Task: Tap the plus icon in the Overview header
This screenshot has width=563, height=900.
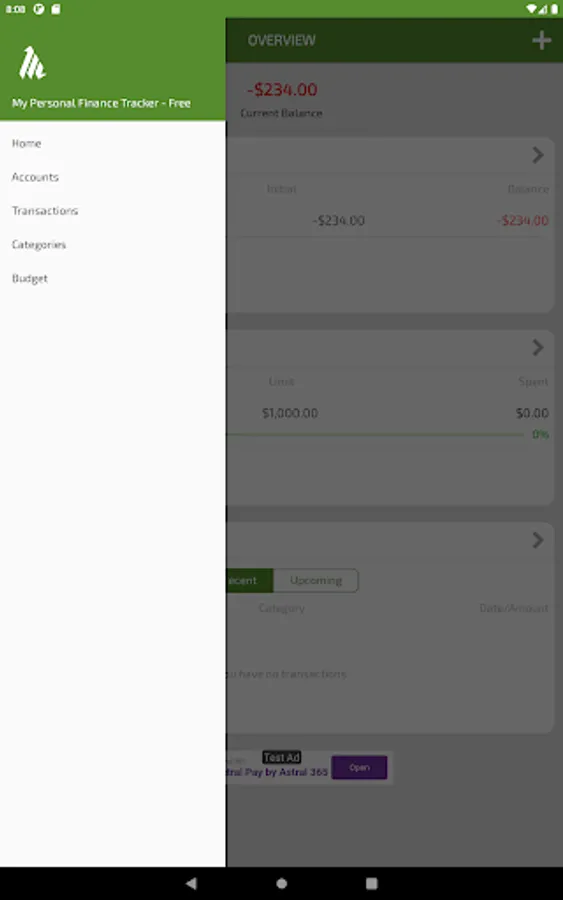Action: point(541,40)
